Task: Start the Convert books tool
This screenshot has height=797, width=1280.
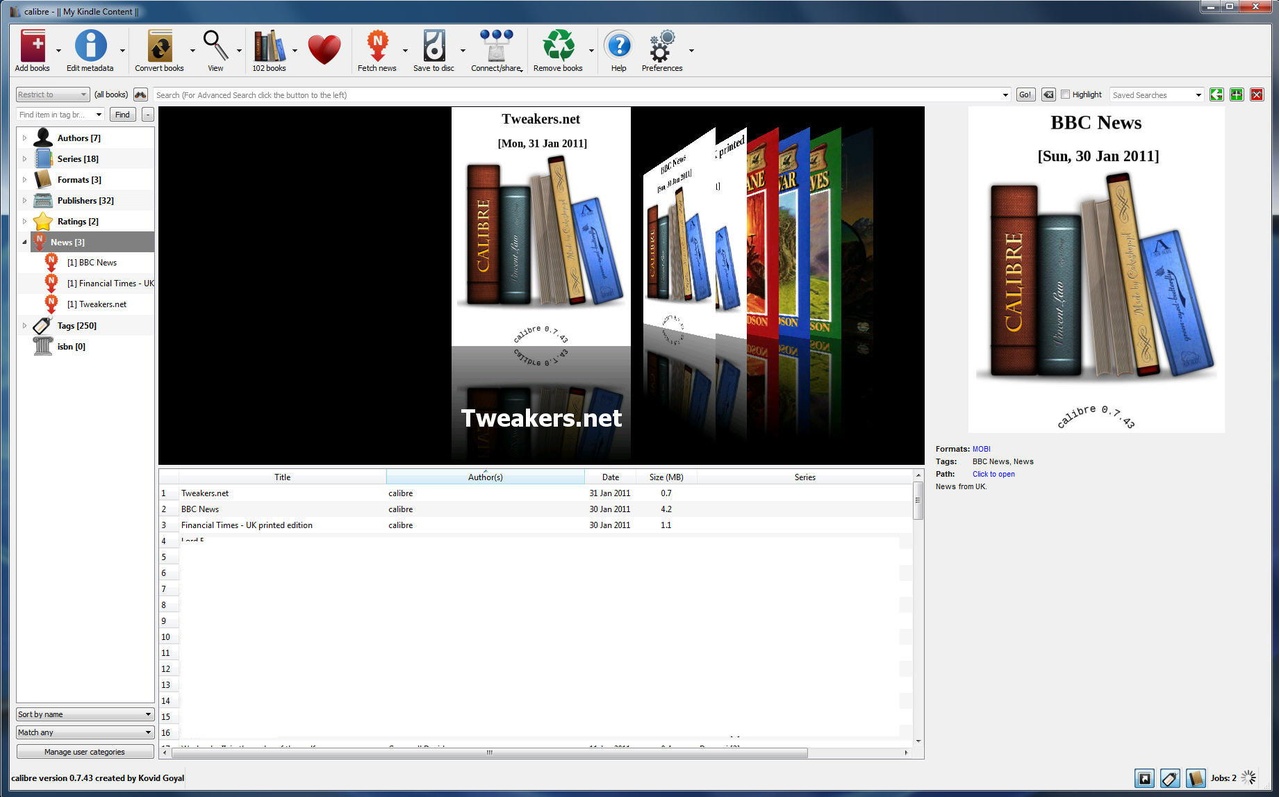Action: 158,45
